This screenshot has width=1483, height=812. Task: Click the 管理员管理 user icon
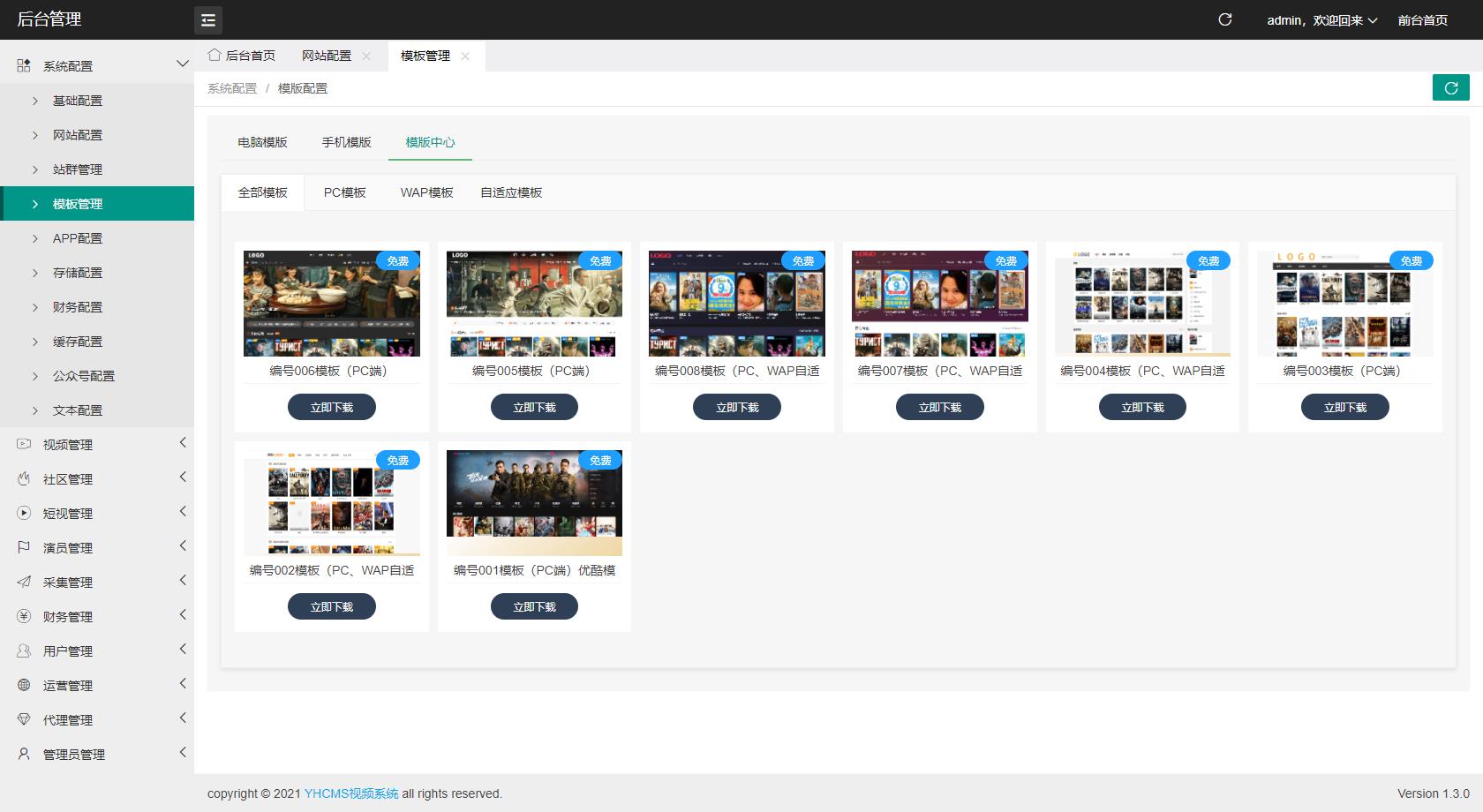[24, 754]
